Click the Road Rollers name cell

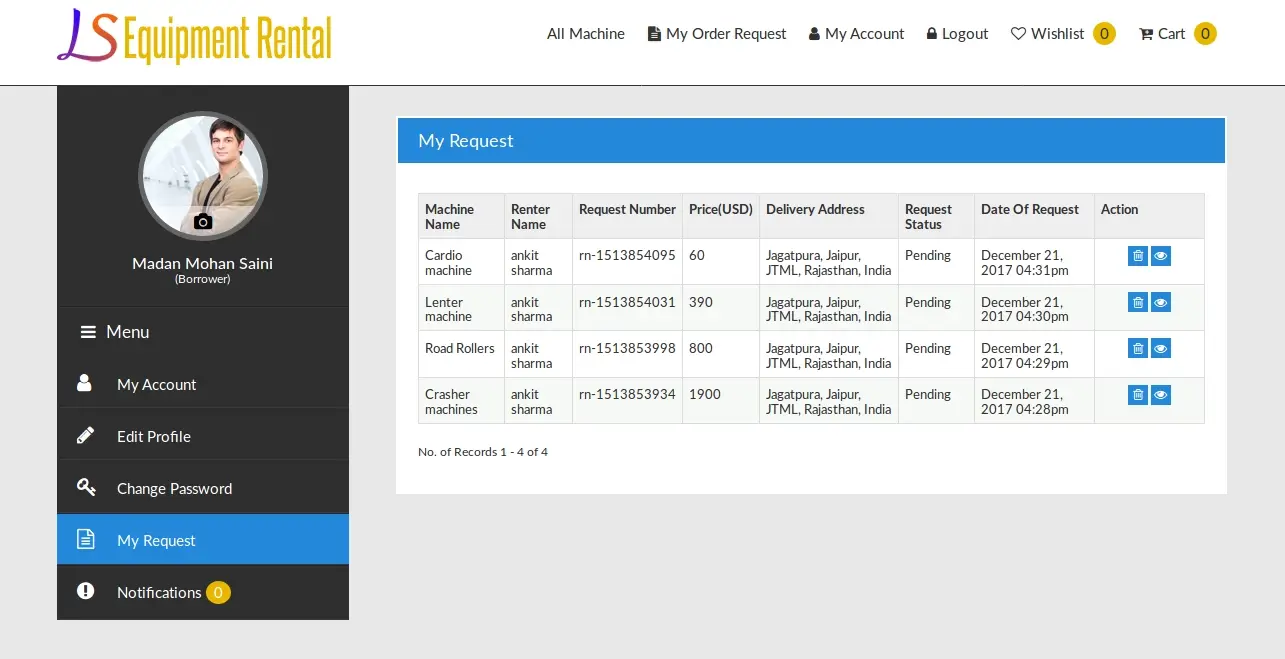click(x=461, y=354)
